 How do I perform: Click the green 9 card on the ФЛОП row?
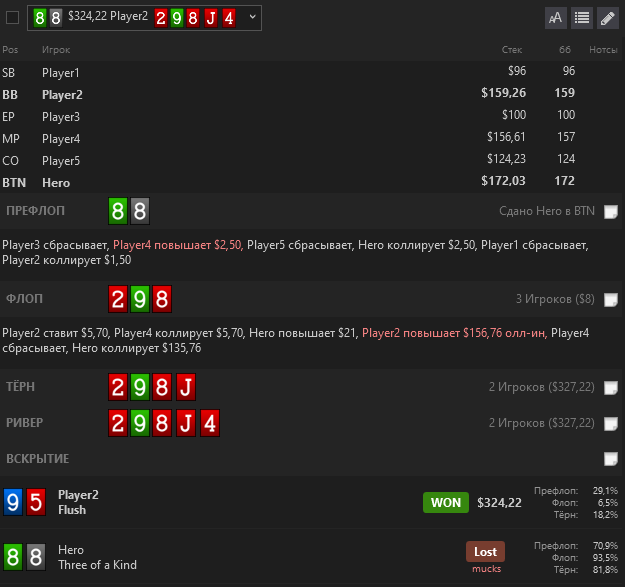pyautogui.click(x=140, y=299)
